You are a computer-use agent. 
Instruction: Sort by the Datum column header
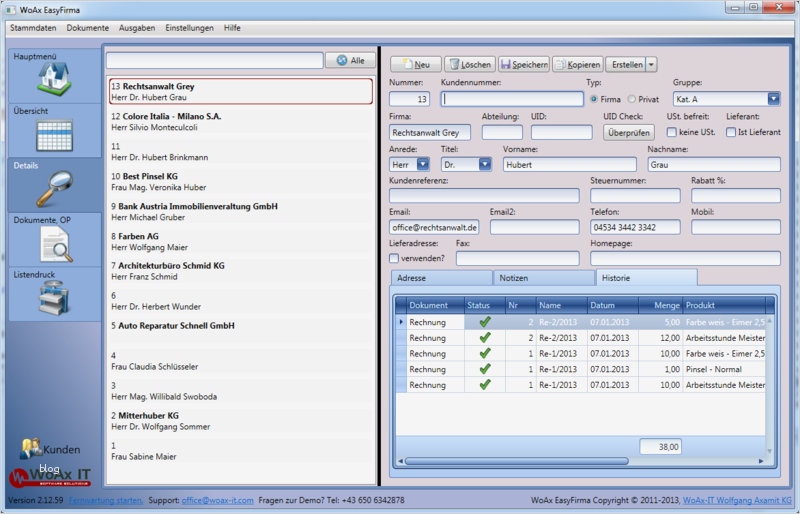pyautogui.click(x=613, y=305)
